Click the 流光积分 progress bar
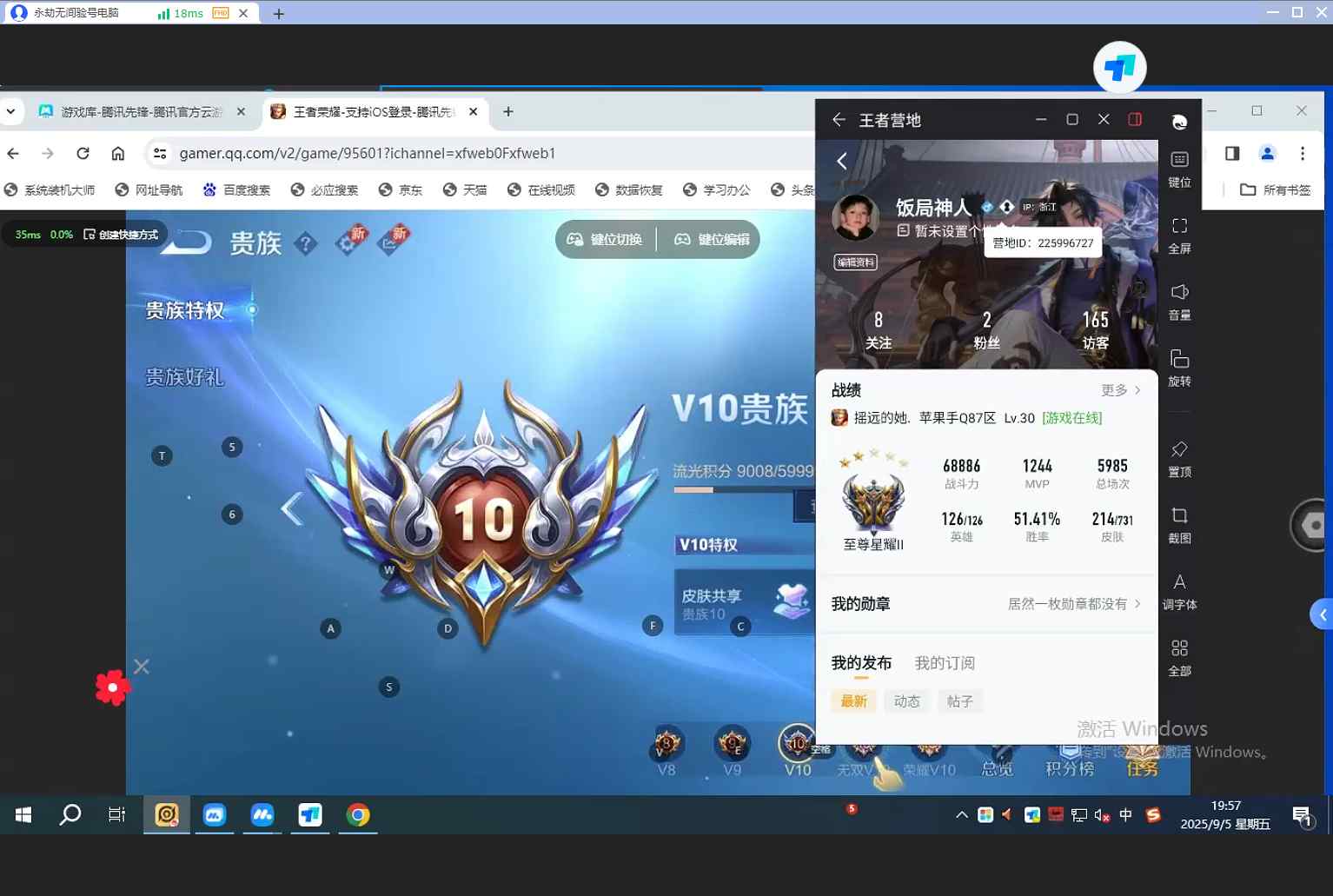The width and height of the screenshot is (1333, 896). tap(744, 490)
